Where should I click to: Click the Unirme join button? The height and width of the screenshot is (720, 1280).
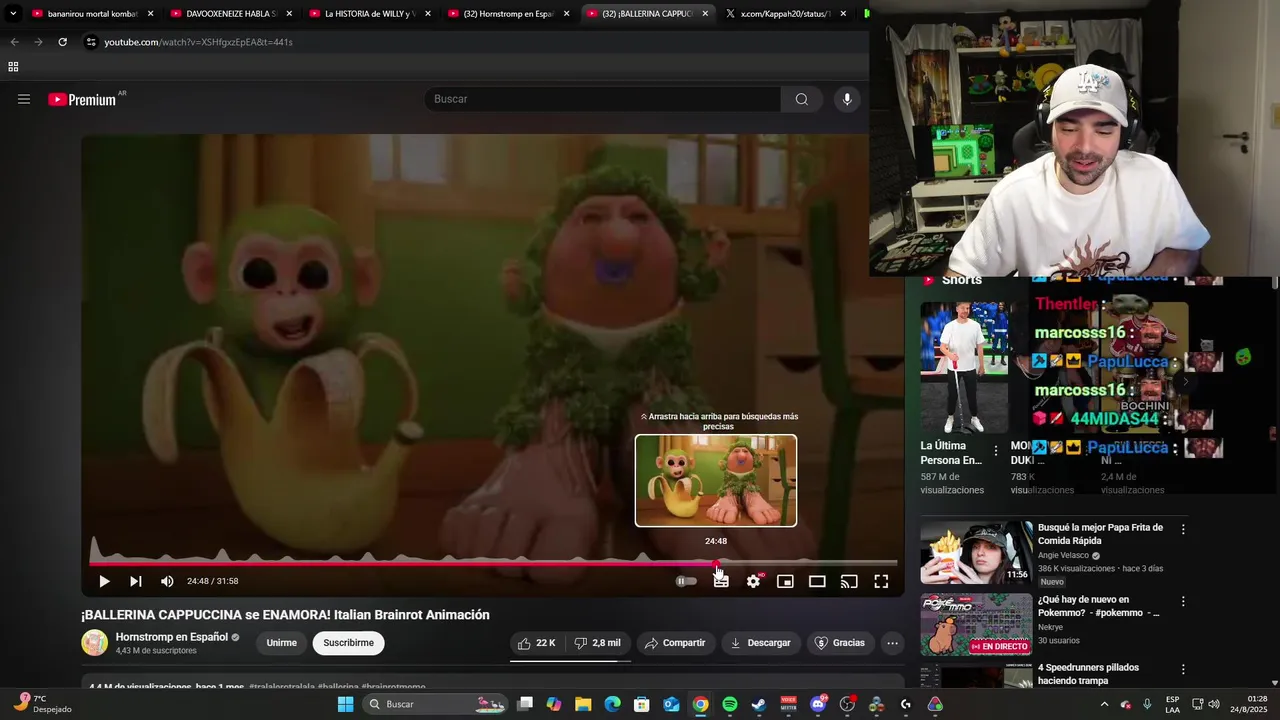[x=281, y=643]
